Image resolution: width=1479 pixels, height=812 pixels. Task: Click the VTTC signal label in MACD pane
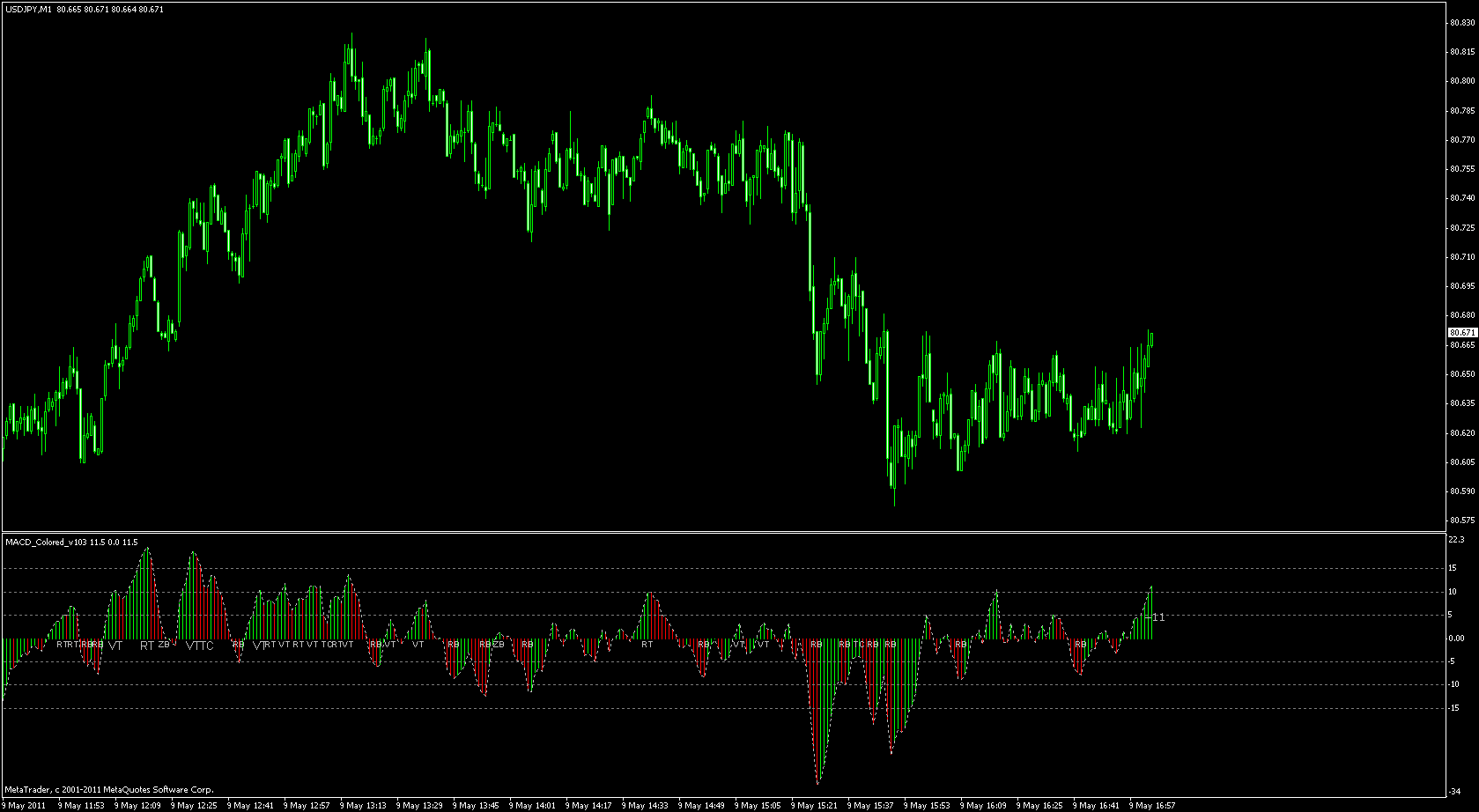pos(200,646)
